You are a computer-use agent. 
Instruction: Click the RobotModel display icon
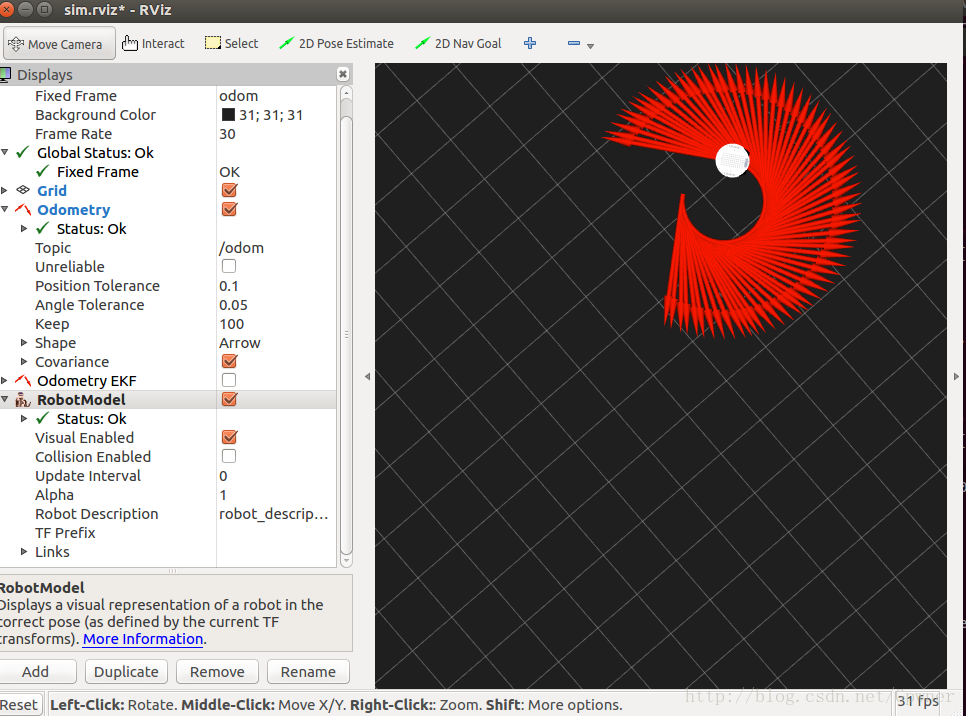tap(23, 399)
